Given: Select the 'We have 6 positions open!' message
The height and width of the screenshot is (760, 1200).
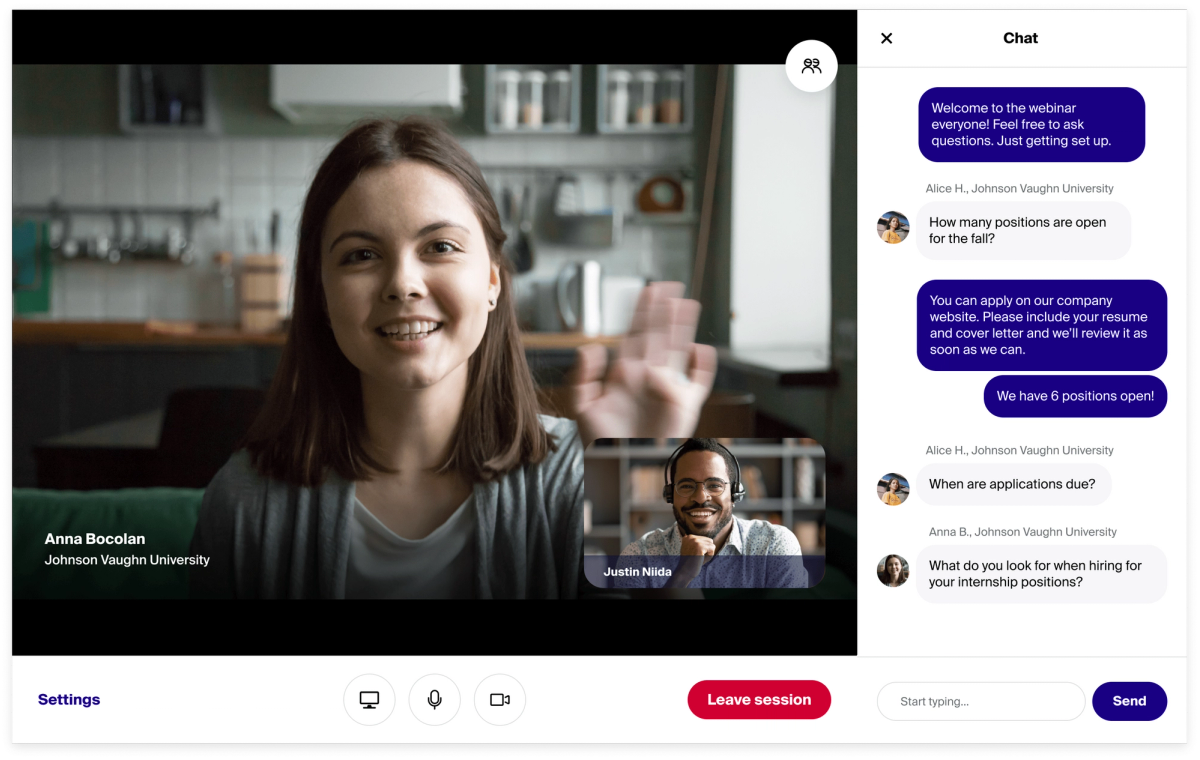Looking at the screenshot, I should point(1075,396).
